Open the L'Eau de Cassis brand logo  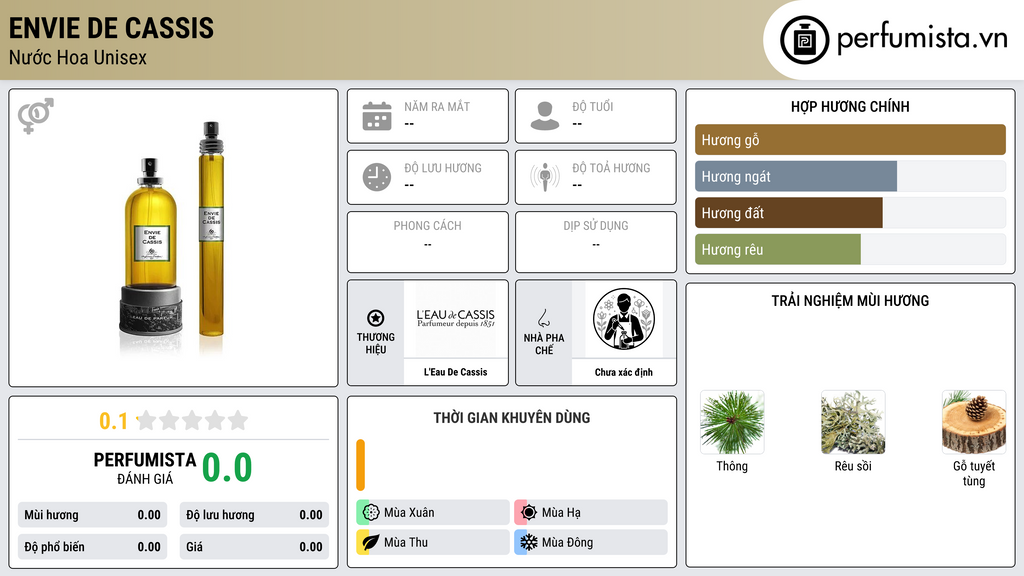(x=455, y=319)
